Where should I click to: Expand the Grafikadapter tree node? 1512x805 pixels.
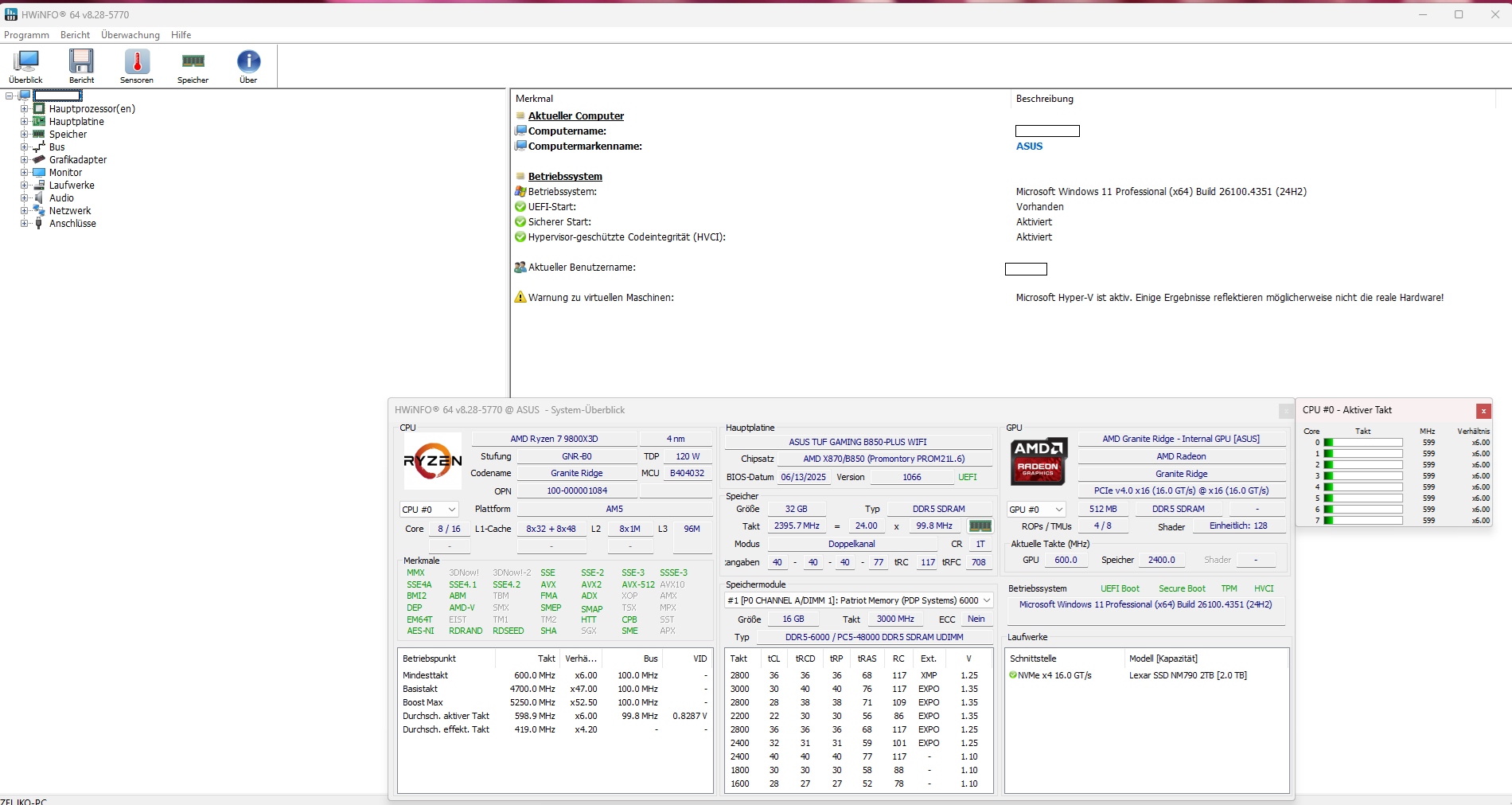tap(24, 160)
